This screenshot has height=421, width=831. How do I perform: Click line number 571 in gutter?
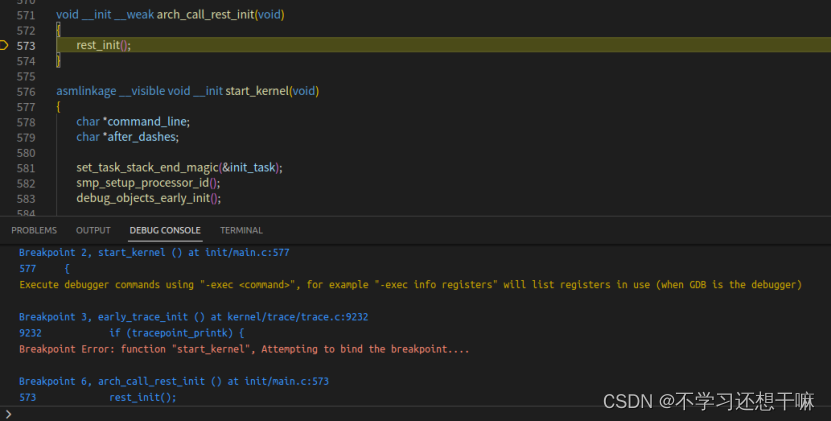(25, 15)
